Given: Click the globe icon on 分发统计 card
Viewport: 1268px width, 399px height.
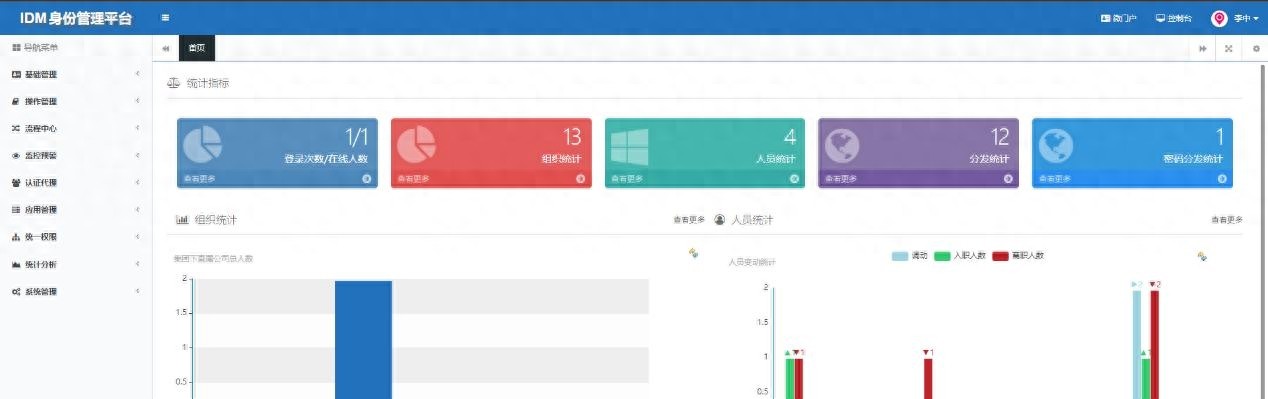Looking at the screenshot, I should pyautogui.click(x=843, y=146).
